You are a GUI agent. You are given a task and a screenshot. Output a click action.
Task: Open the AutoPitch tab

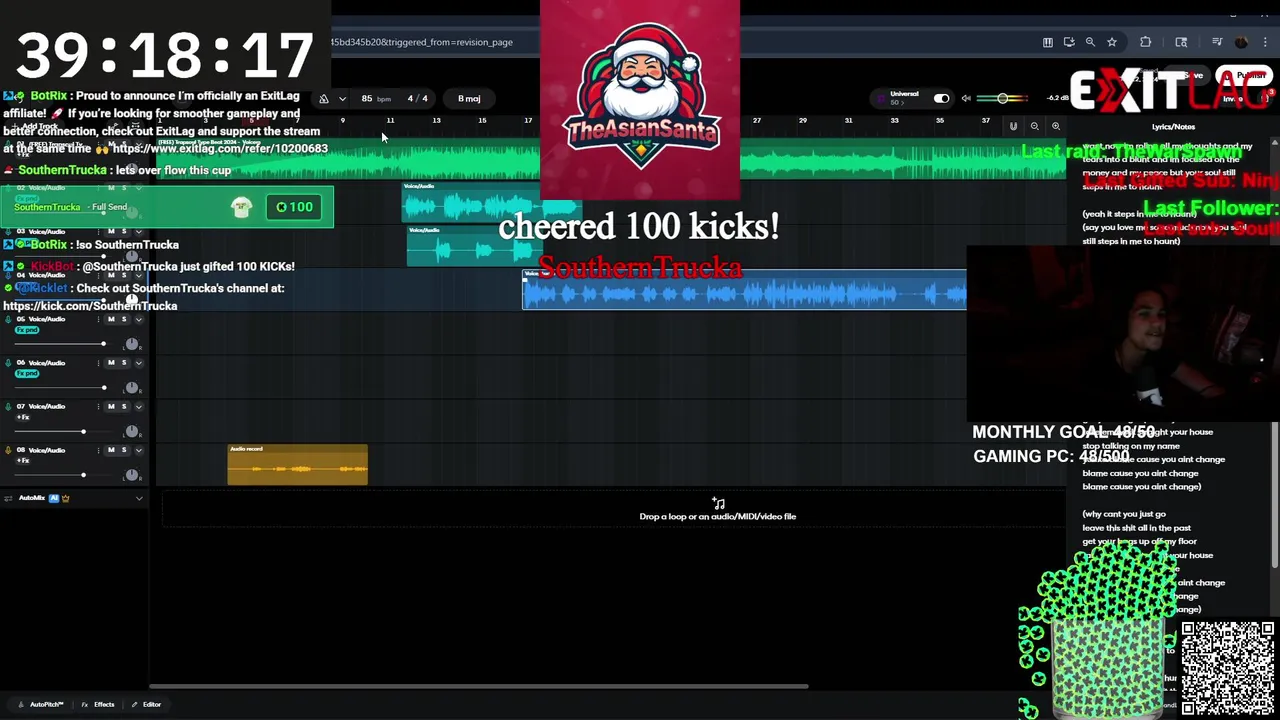pos(41,705)
